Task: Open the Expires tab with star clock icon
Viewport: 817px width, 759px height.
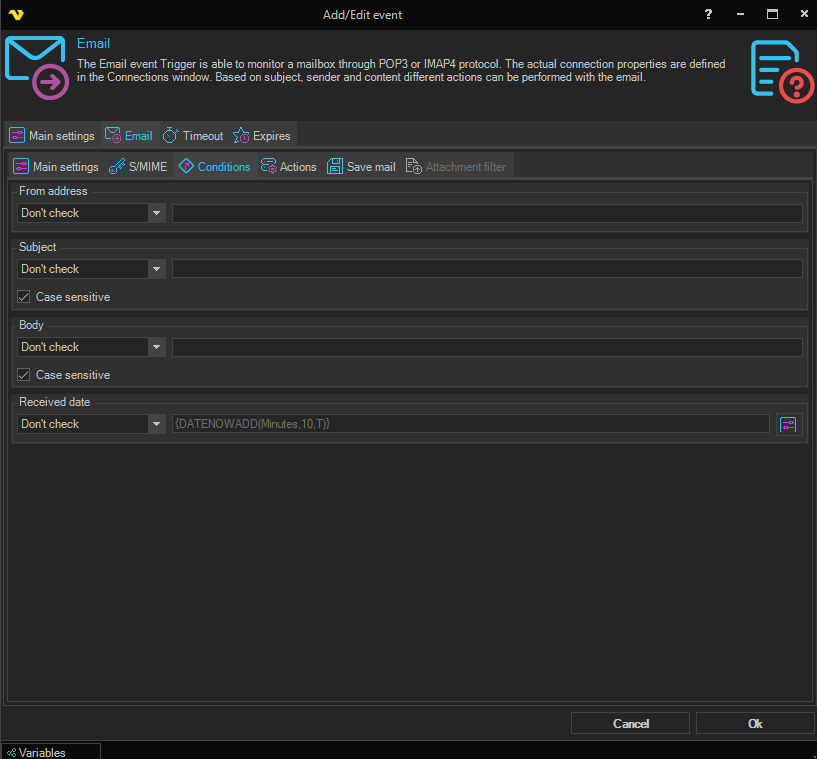Action: coord(262,136)
